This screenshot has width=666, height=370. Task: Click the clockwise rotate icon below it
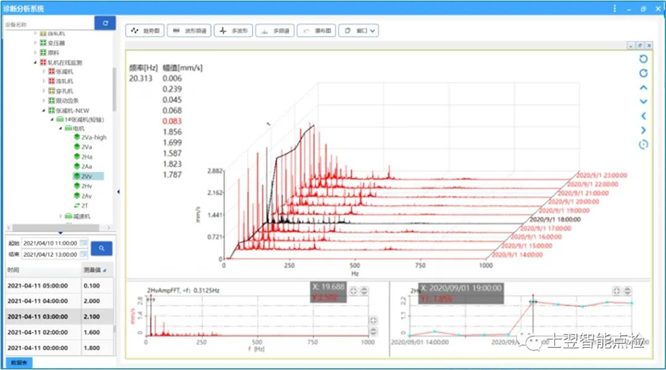[643, 73]
